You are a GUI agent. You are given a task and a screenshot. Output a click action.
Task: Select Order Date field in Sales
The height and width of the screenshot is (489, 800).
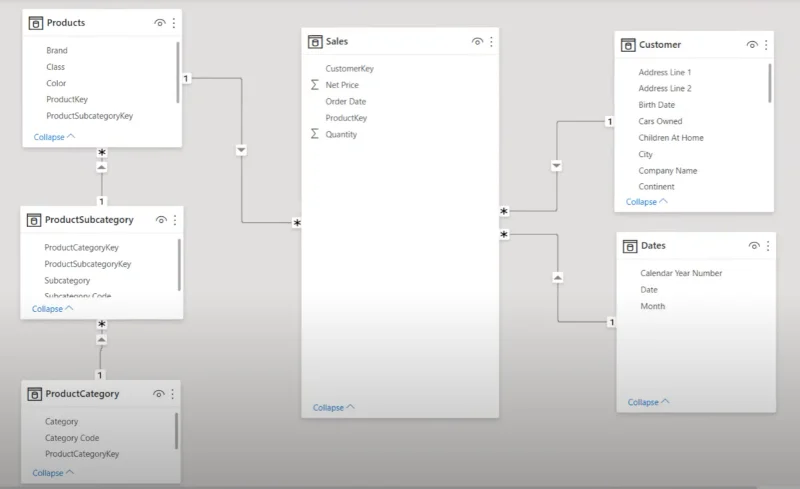coord(346,101)
